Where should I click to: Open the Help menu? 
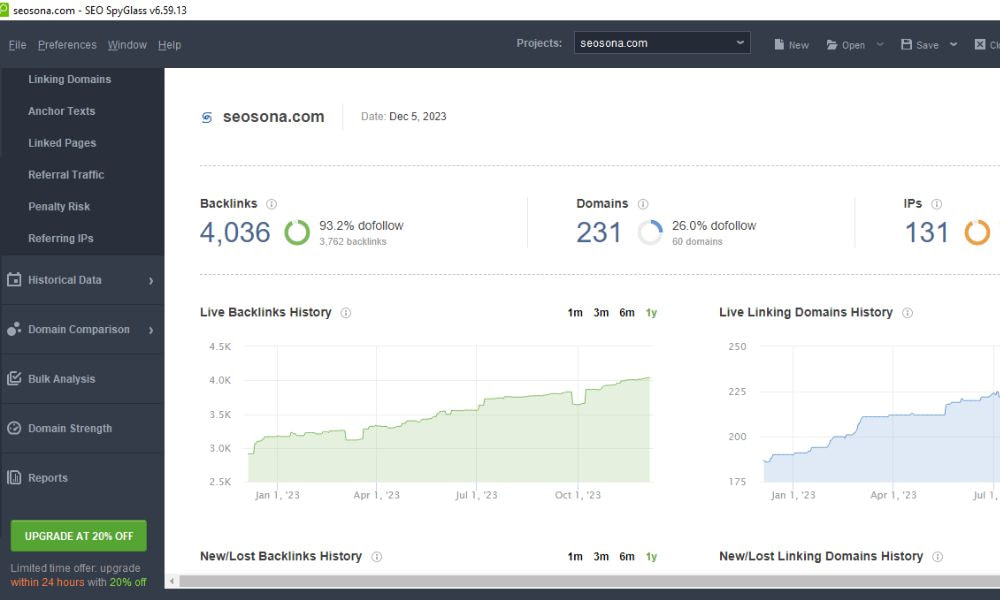pyautogui.click(x=170, y=45)
